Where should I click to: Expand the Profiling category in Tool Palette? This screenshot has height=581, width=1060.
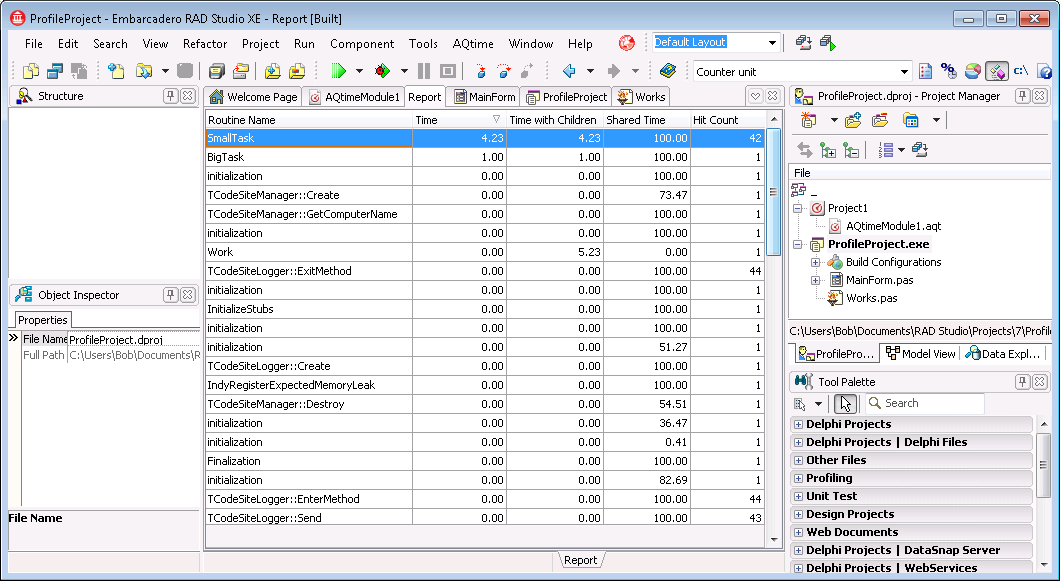pyautogui.click(x=798, y=478)
